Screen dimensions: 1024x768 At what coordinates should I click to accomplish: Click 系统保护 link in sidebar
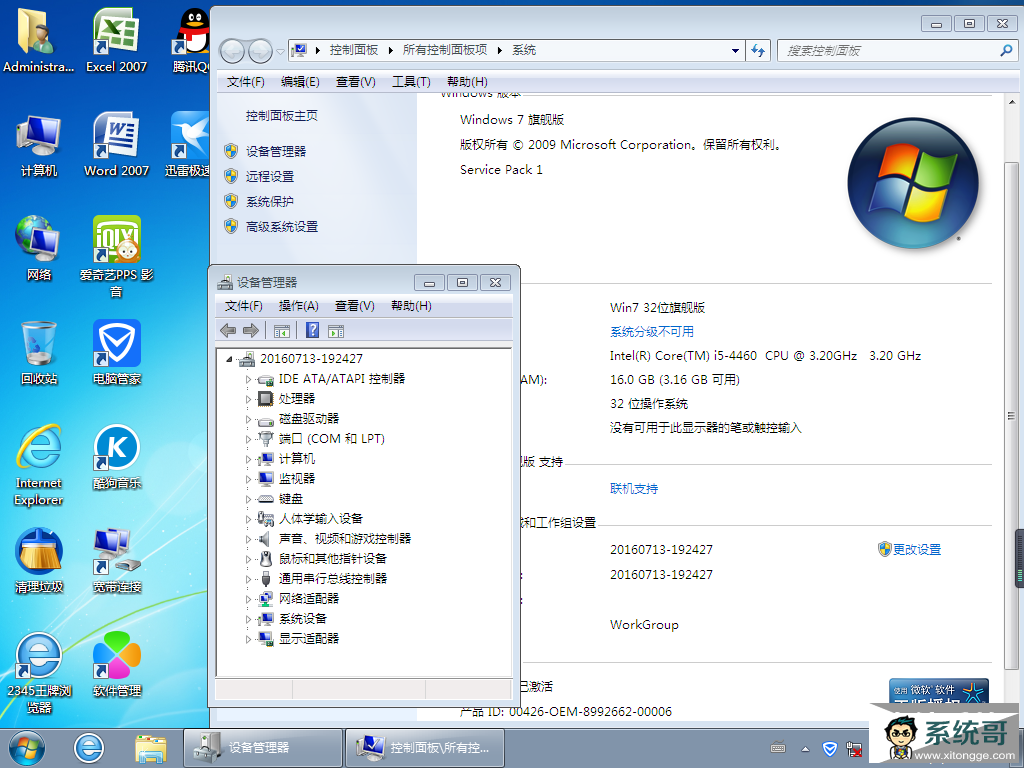[270, 202]
